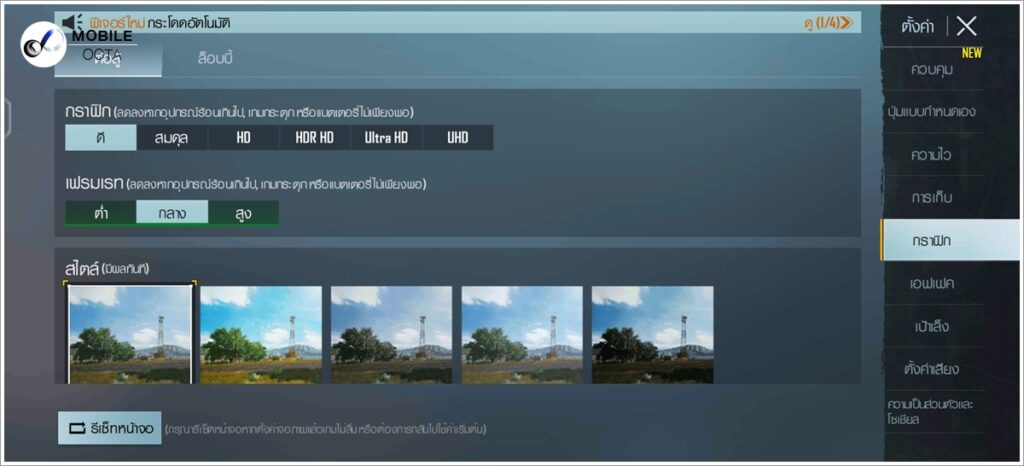Set graphics to UHD

(x=457, y=138)
